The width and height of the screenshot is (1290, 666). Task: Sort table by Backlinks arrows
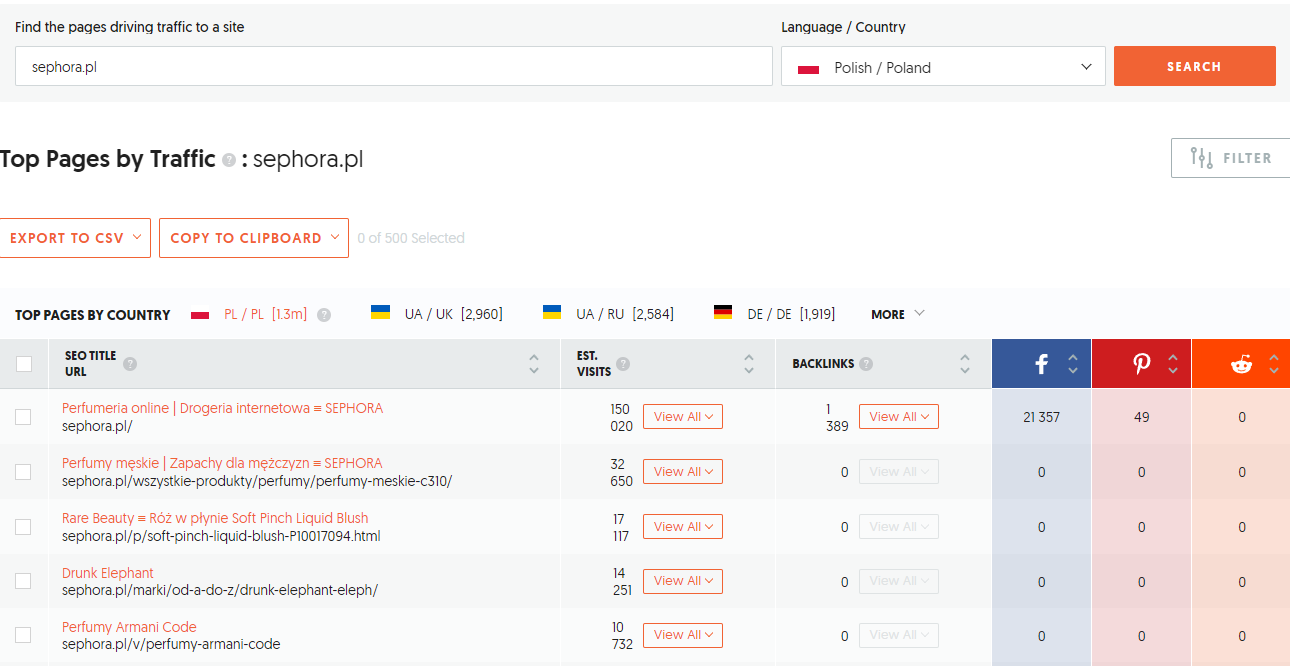[x=965, y=364]
